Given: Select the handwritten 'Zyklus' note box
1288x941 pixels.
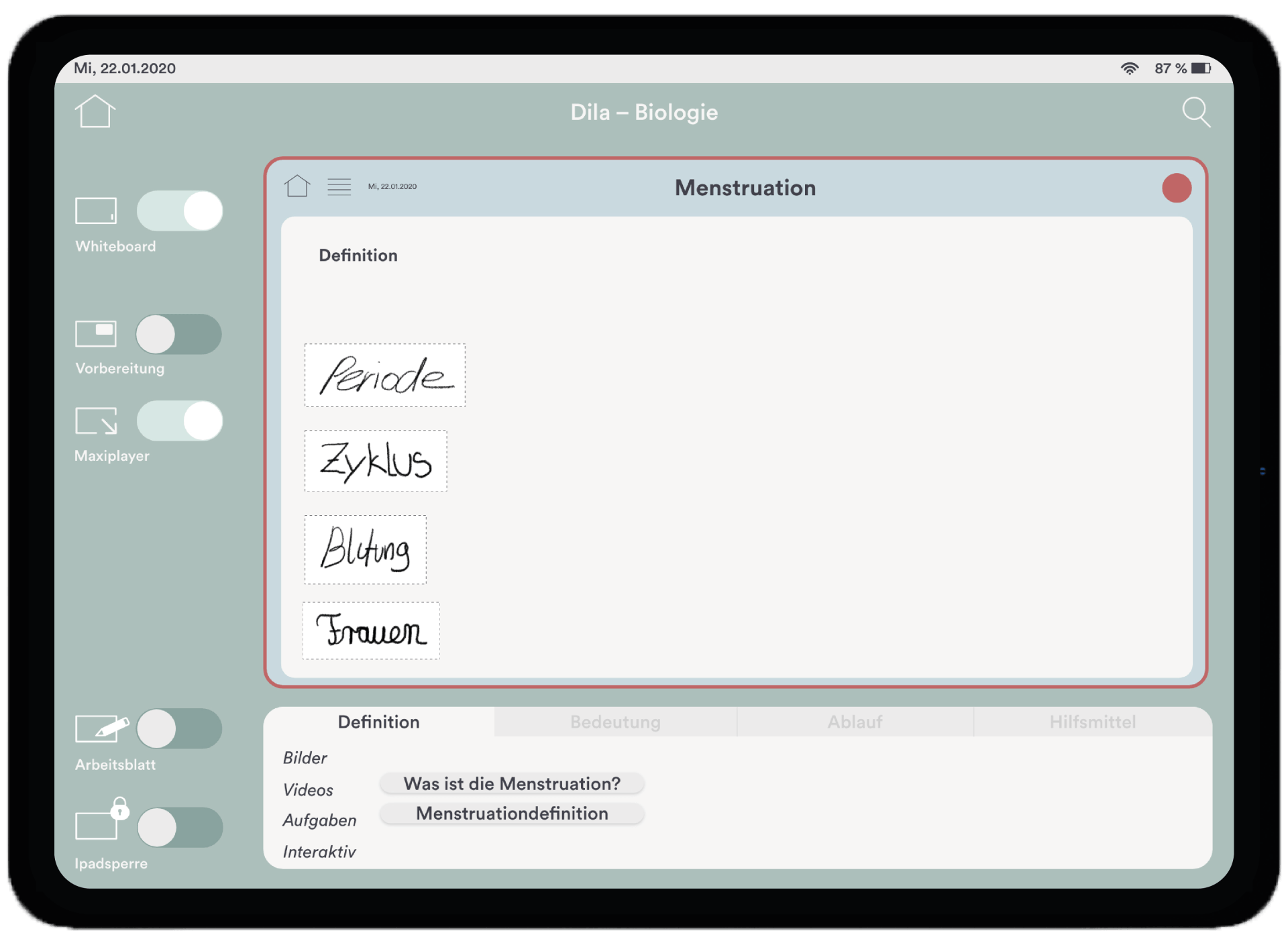Looking at the screenshot, I should pos(376,461).
